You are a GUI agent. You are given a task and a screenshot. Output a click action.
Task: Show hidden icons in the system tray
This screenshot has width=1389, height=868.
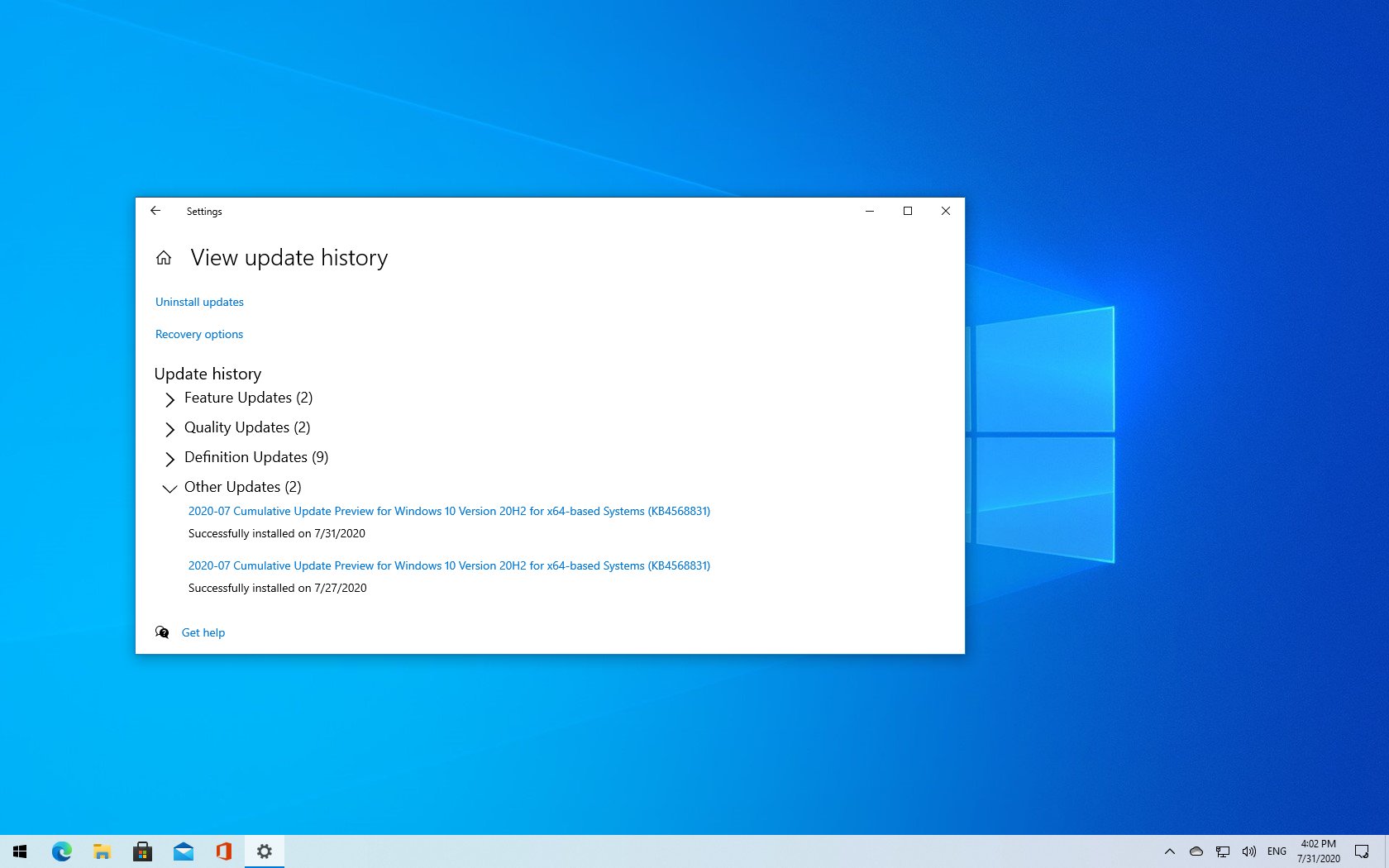pyautogui.click(x=1170, y=851)
